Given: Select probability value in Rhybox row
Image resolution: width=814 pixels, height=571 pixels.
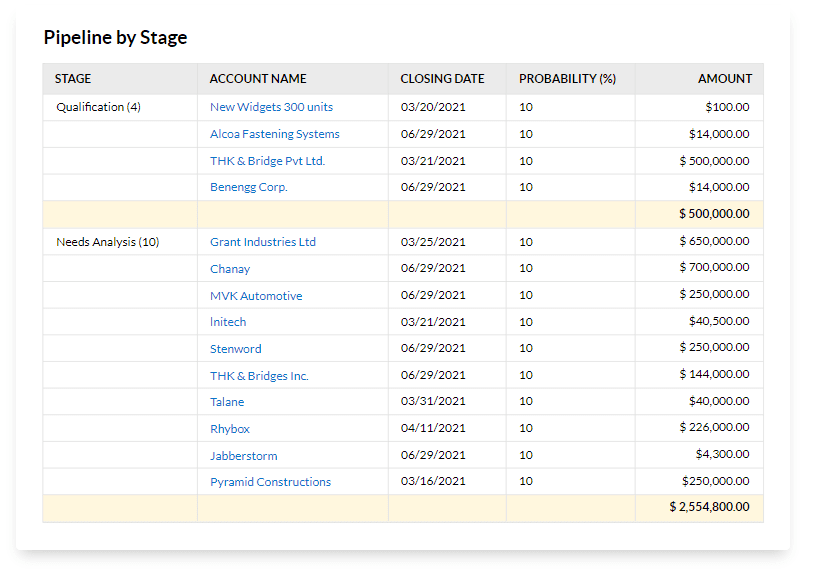Looking at the screenshot, I should point(526,428).
